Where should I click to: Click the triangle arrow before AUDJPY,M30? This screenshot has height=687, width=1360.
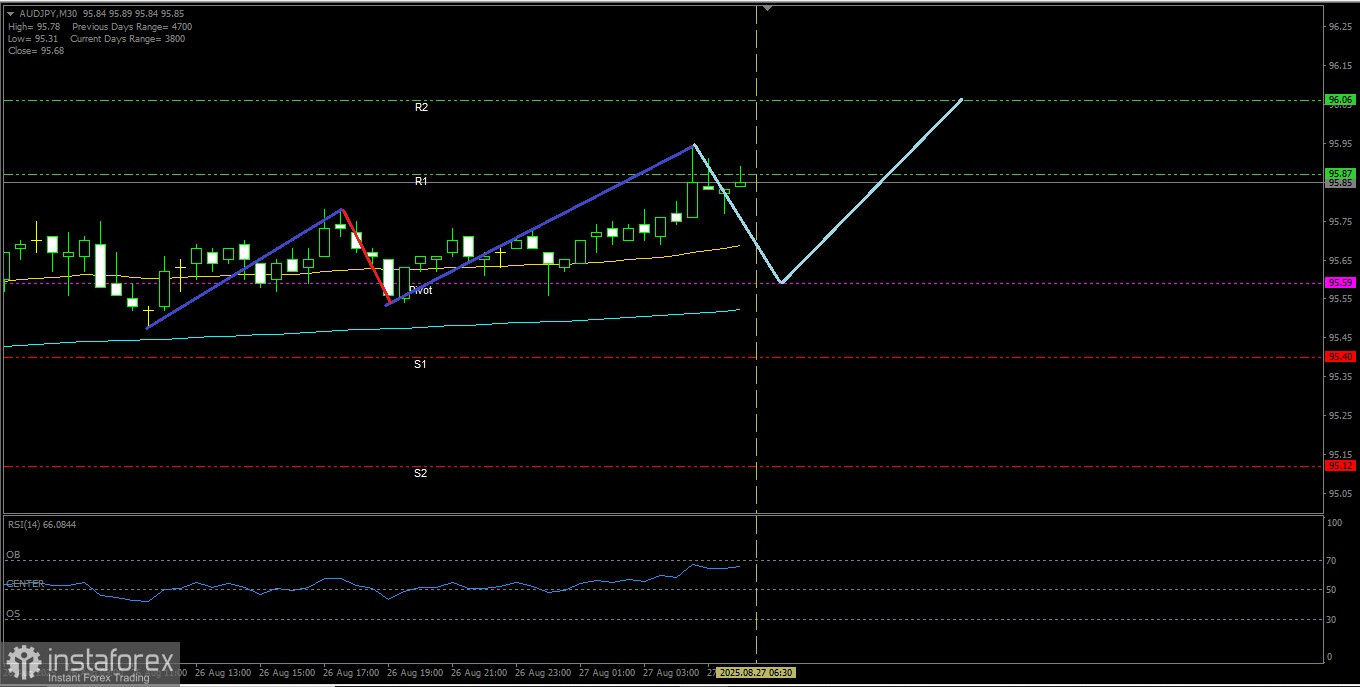11,14
